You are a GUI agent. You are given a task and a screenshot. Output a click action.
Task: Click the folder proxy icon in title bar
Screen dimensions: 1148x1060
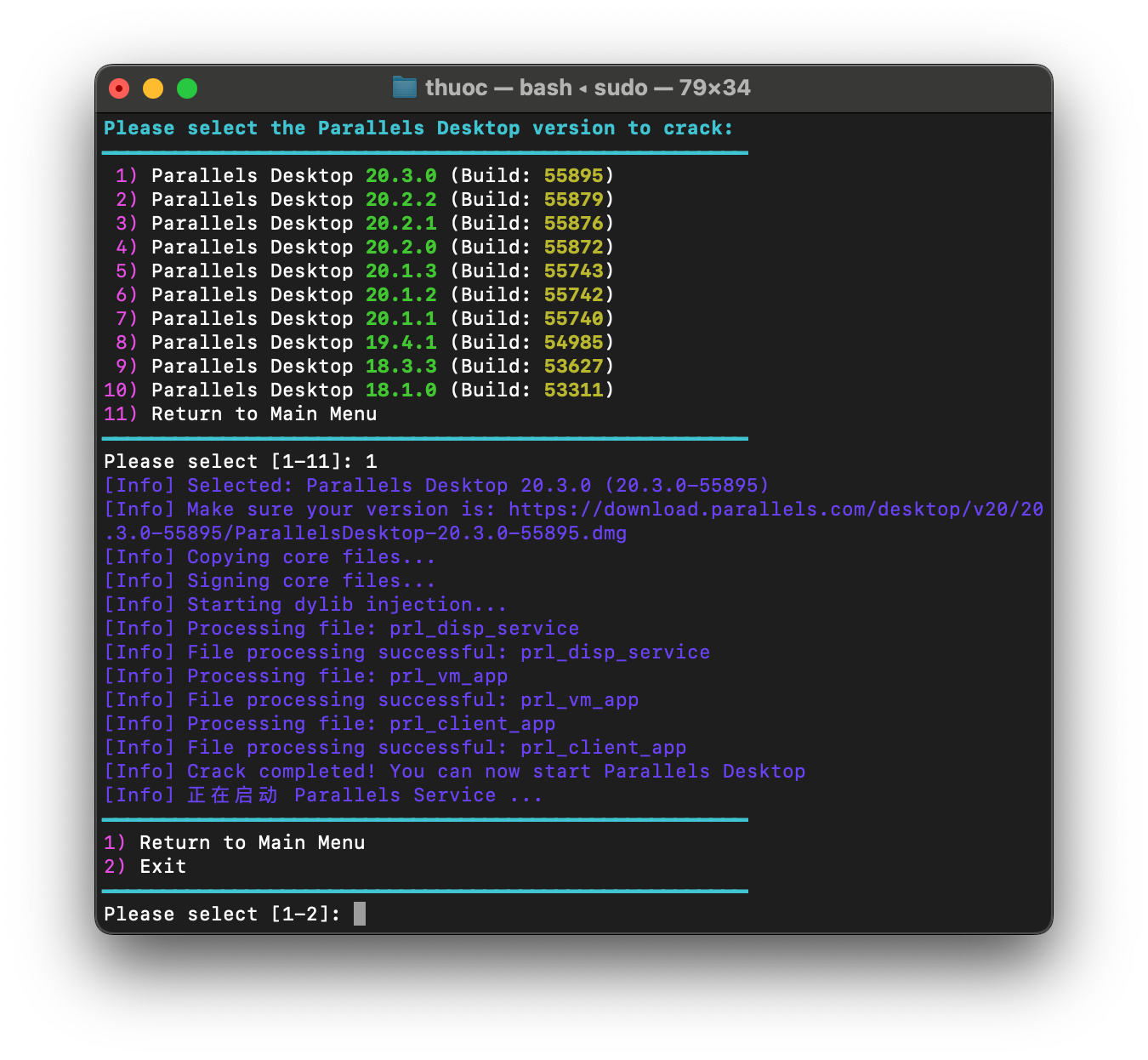(404, 88)
